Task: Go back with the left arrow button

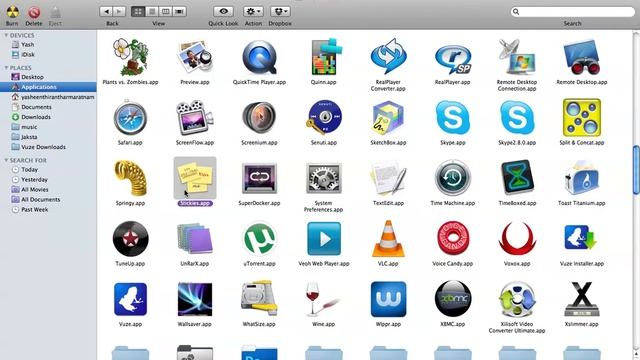Action: [106, 11]
